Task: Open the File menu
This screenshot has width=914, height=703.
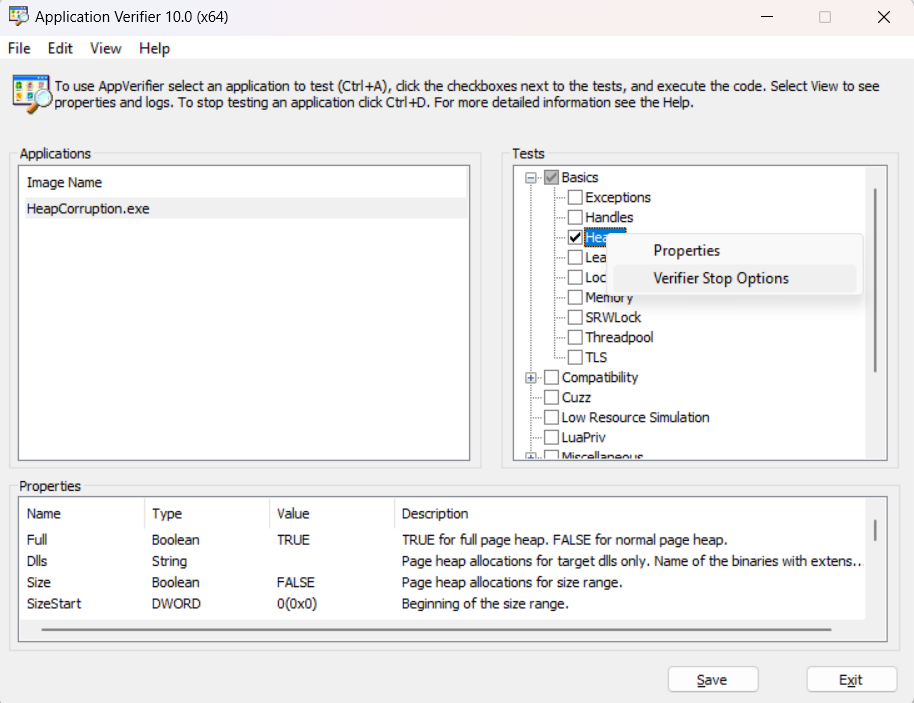Action: [19, 48]
